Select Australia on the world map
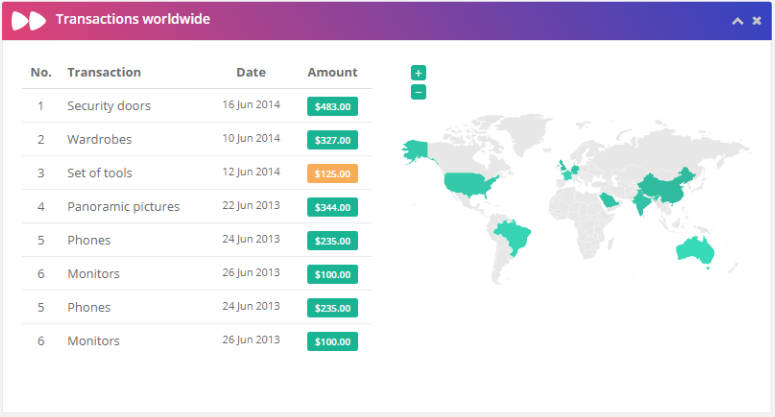Viewport: 775px width, 417px height. [694, 250]
